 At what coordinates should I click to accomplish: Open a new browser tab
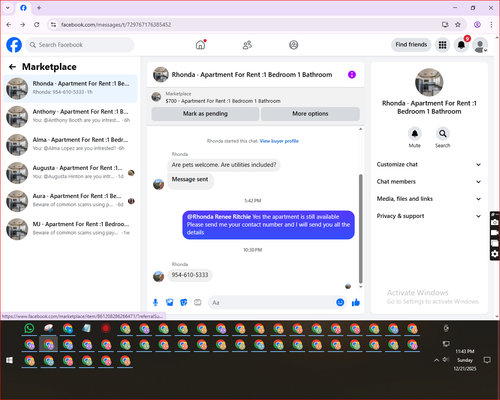[x=39, y=8]
